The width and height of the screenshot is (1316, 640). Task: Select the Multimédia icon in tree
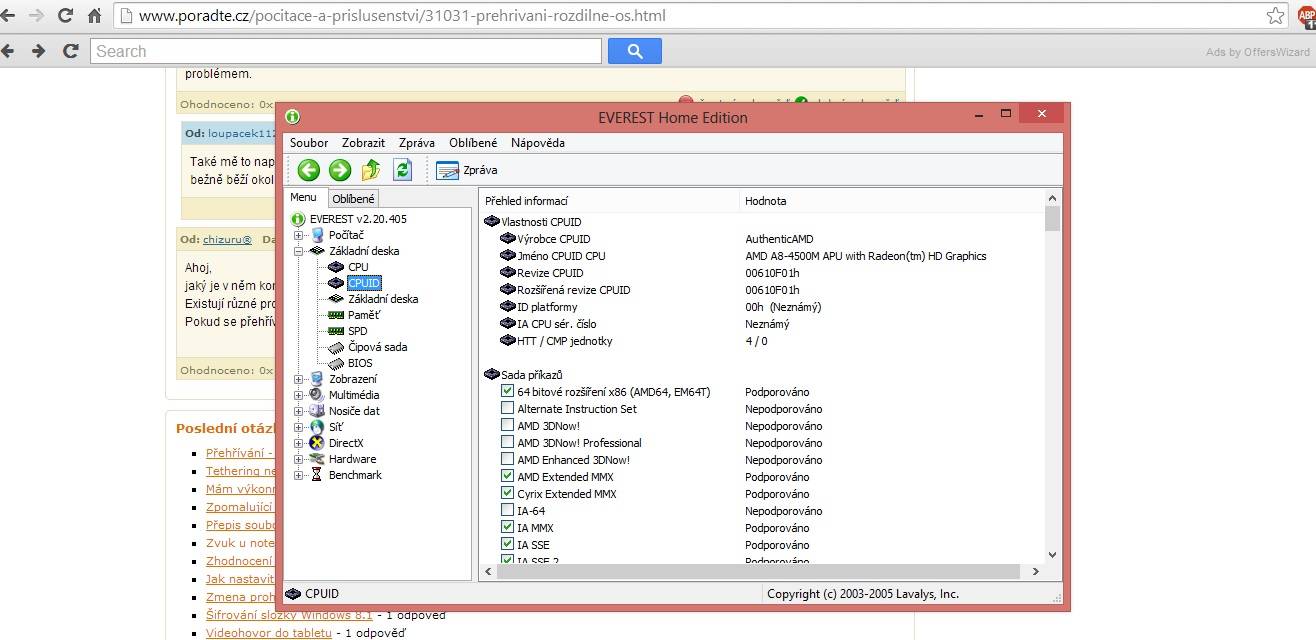[x=317, y=395]
